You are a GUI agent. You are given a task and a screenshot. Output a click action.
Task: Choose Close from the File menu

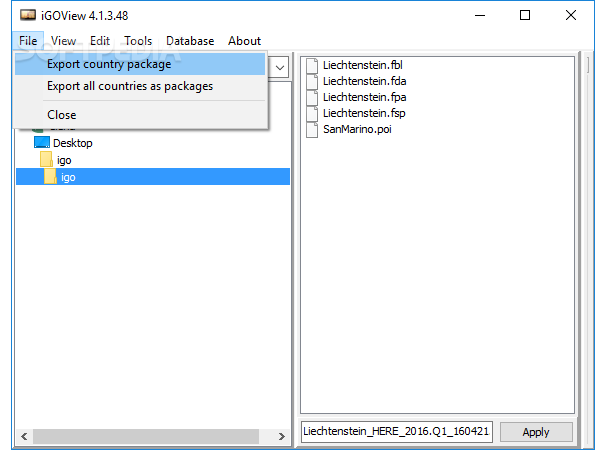[140, 115]
